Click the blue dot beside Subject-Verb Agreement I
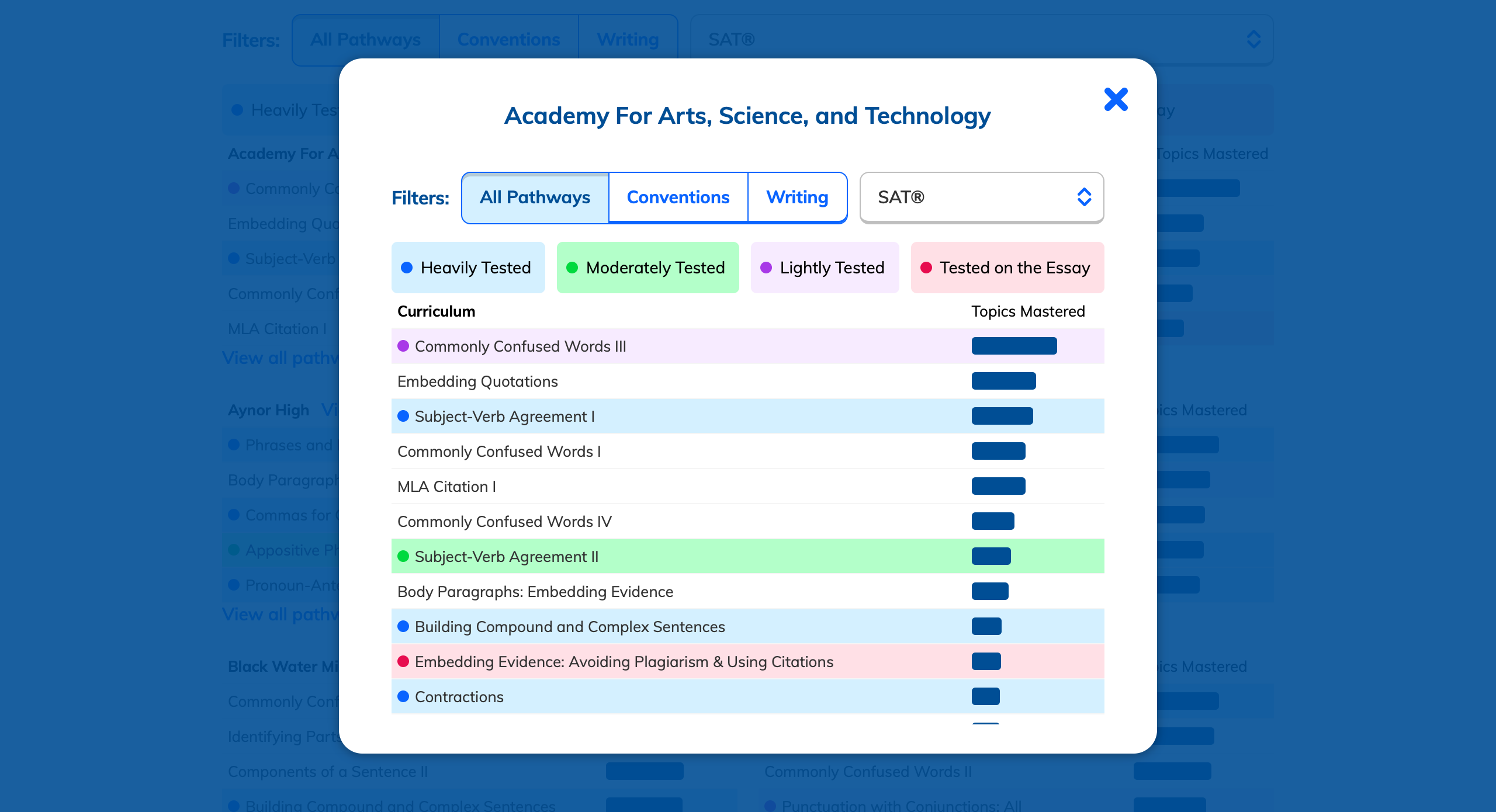The width and height of the screenshot is (1496, 812). click(x=403, y=416)
